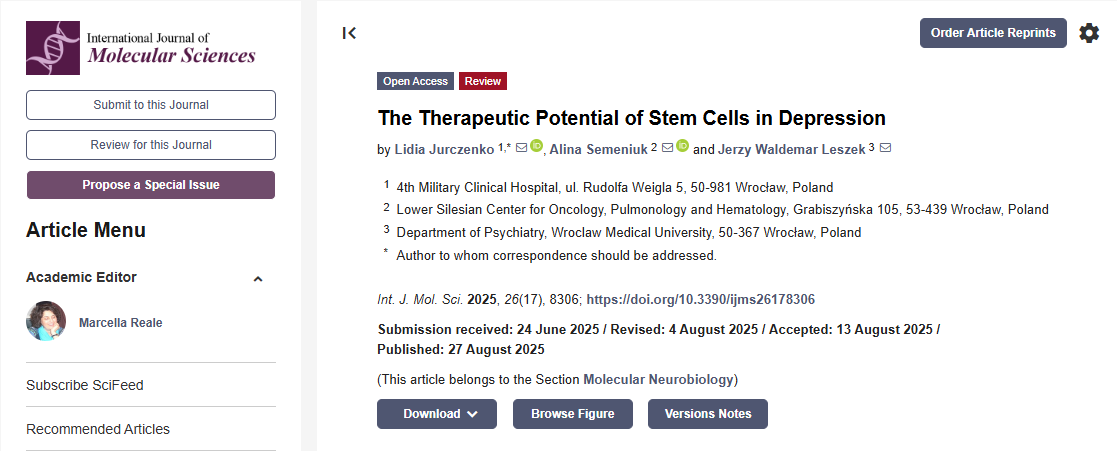Screen dimensions: 1117x451
Task: Click Jerzy Waldemar Leszek's email icon
Action: click(885, 148)
